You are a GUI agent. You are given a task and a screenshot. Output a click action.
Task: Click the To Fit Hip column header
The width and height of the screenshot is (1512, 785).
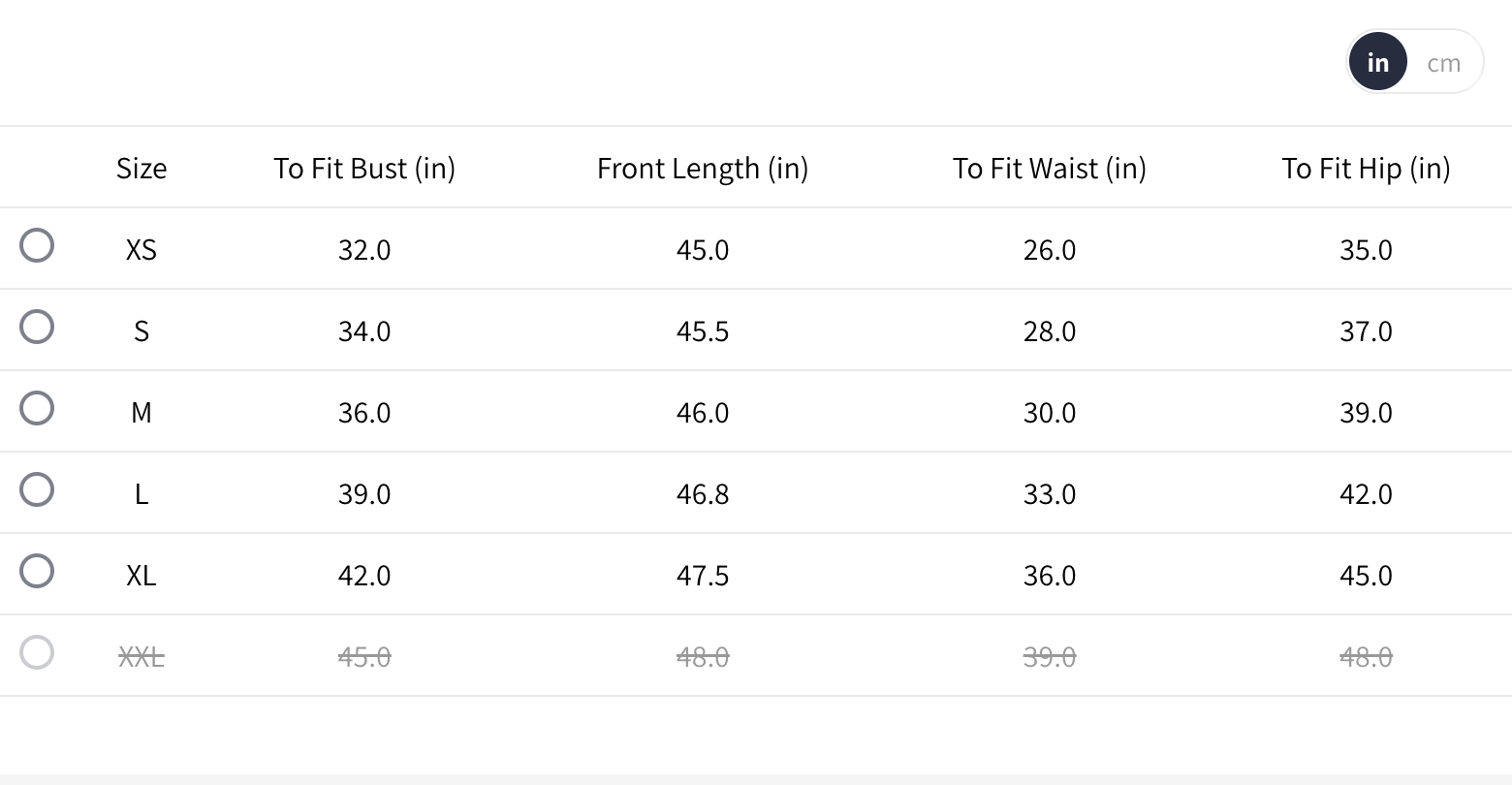coord(1366,169)
